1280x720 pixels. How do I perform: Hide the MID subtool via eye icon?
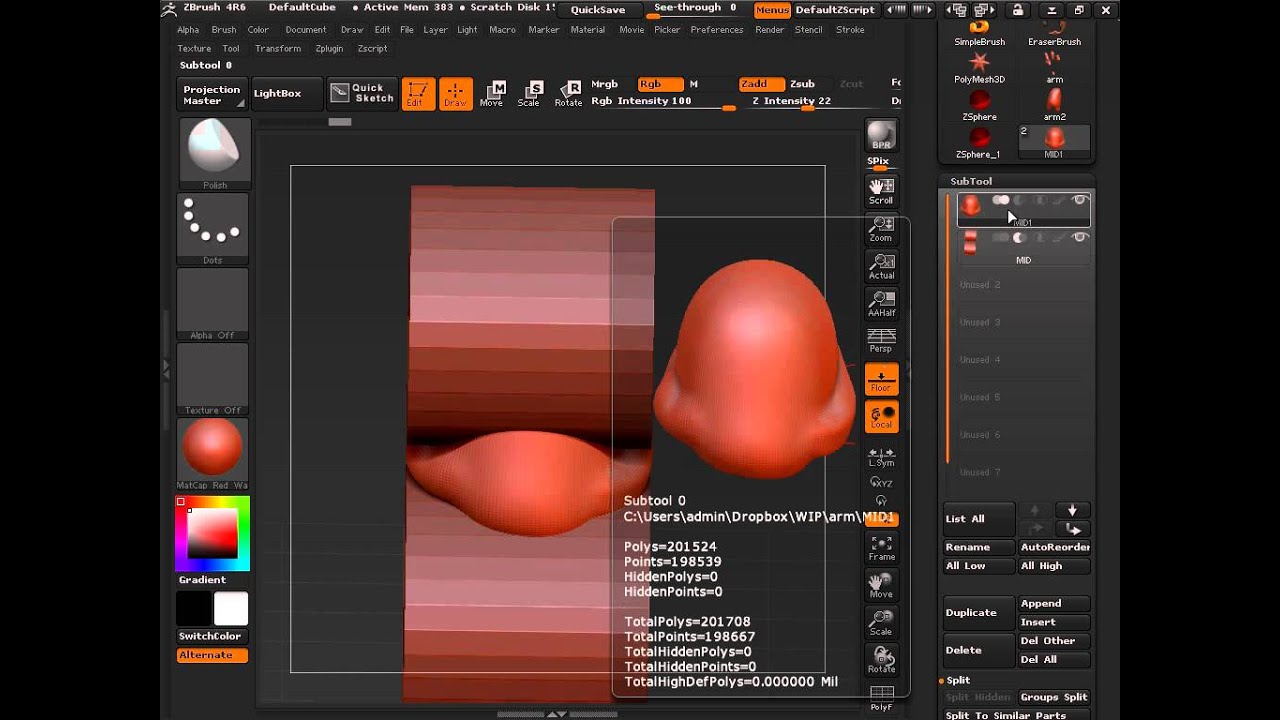(1079, 238)
